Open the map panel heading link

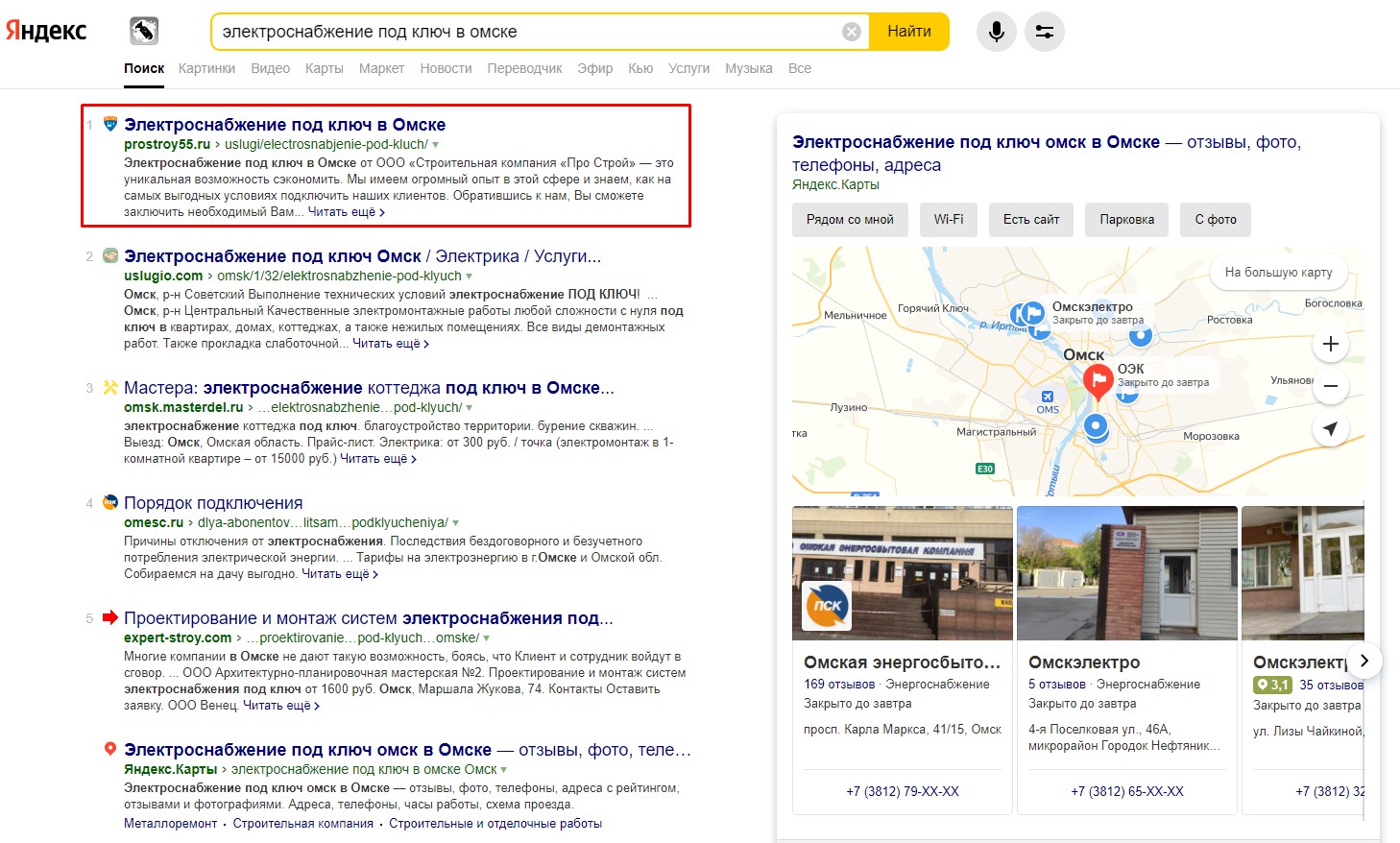tap(1047, 154)
